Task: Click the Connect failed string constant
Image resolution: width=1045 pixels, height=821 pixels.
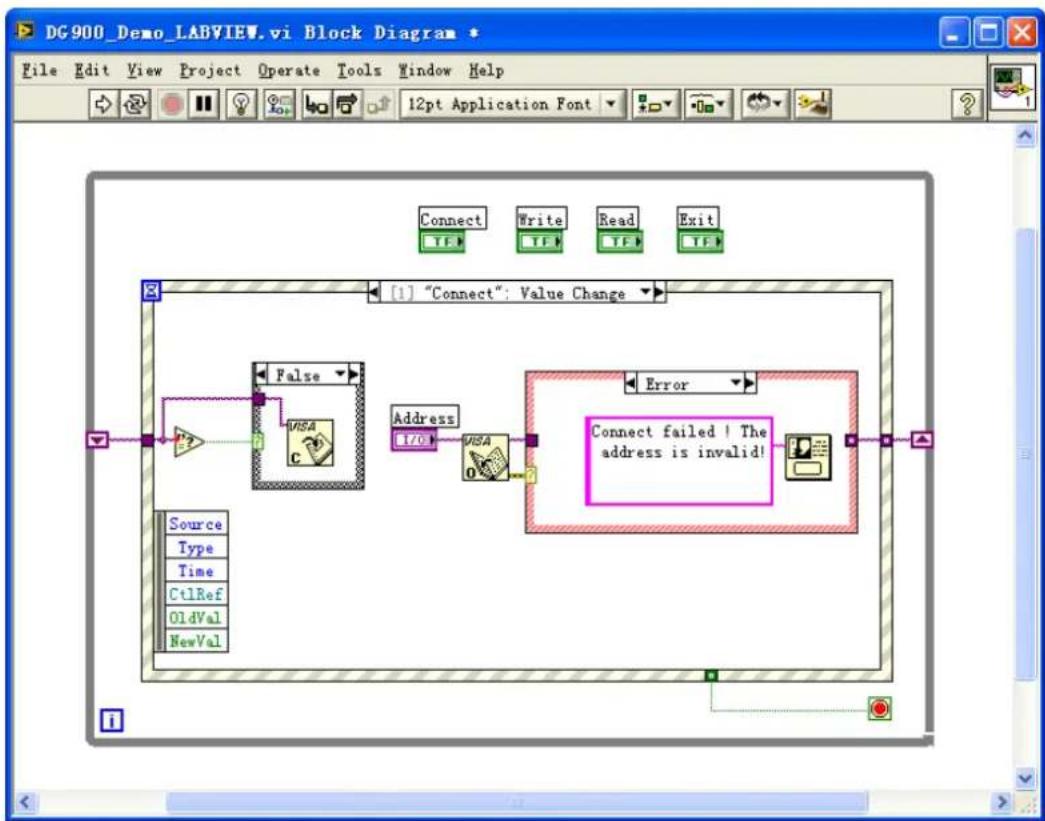Action: (x=679, y=460)
